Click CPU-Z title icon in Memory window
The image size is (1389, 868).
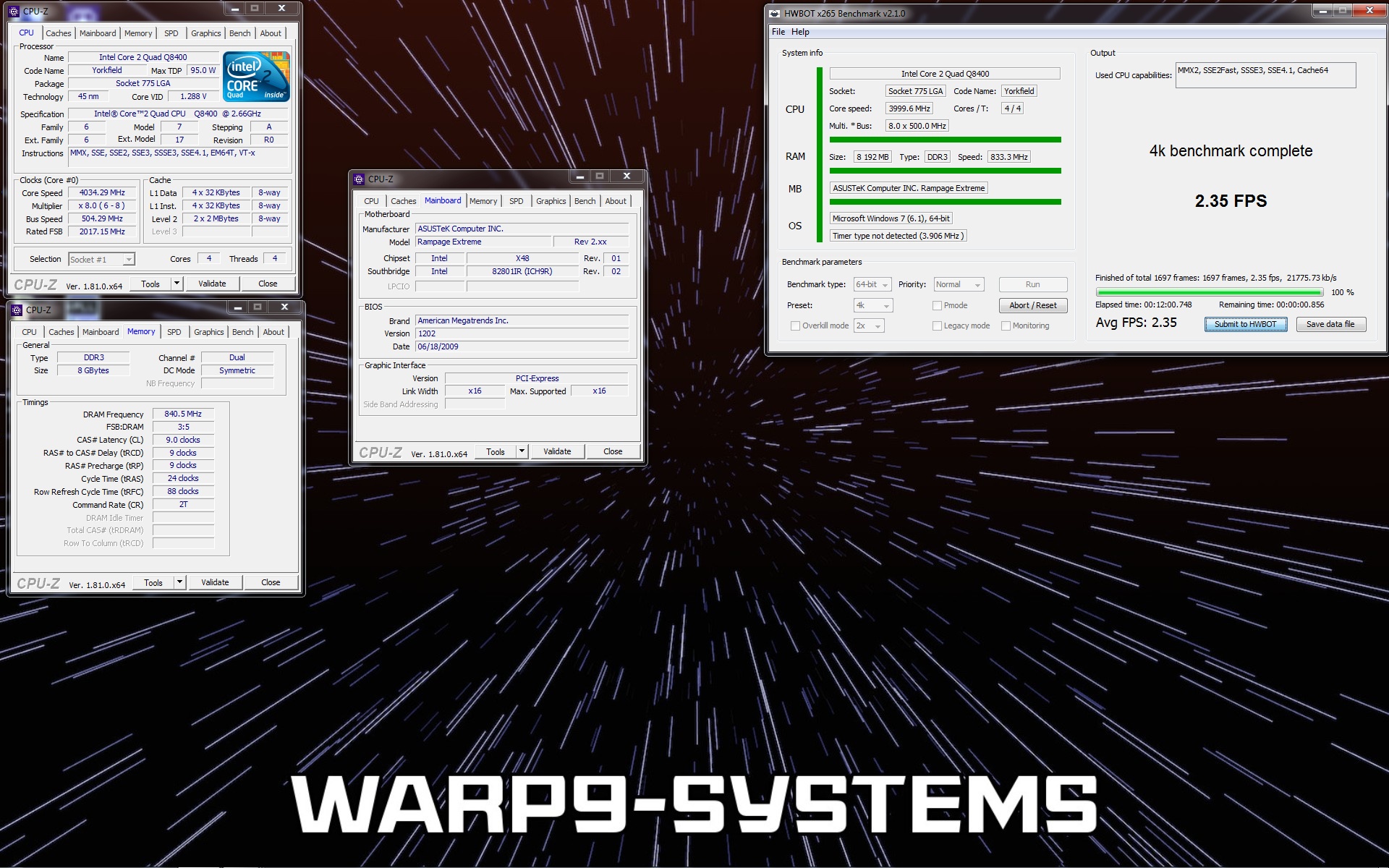pos(17,310)
